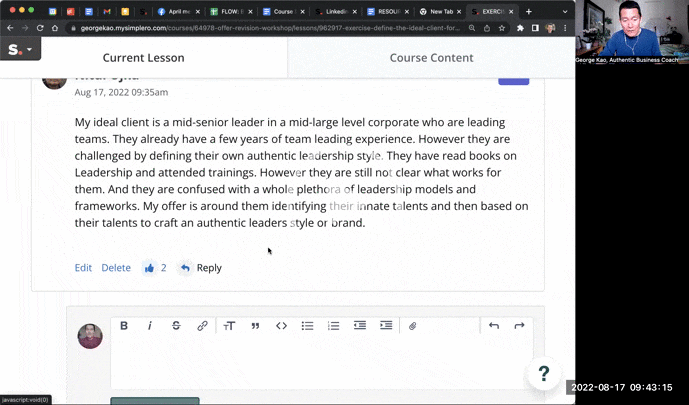
Task: Toggle bold formatting in reply editor
Action: [x=124, y=326]
